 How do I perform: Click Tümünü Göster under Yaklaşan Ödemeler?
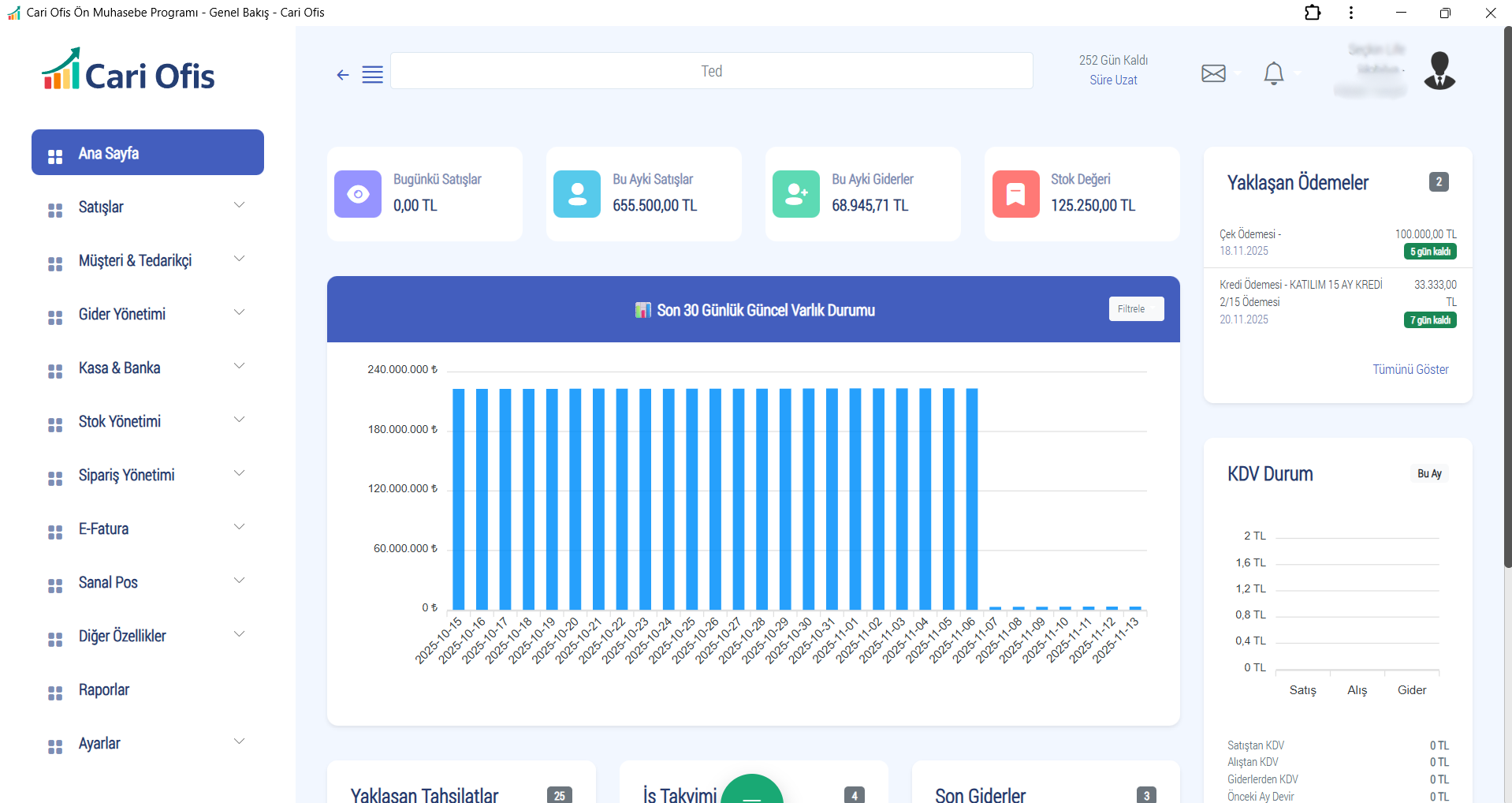pos(1410,368)
